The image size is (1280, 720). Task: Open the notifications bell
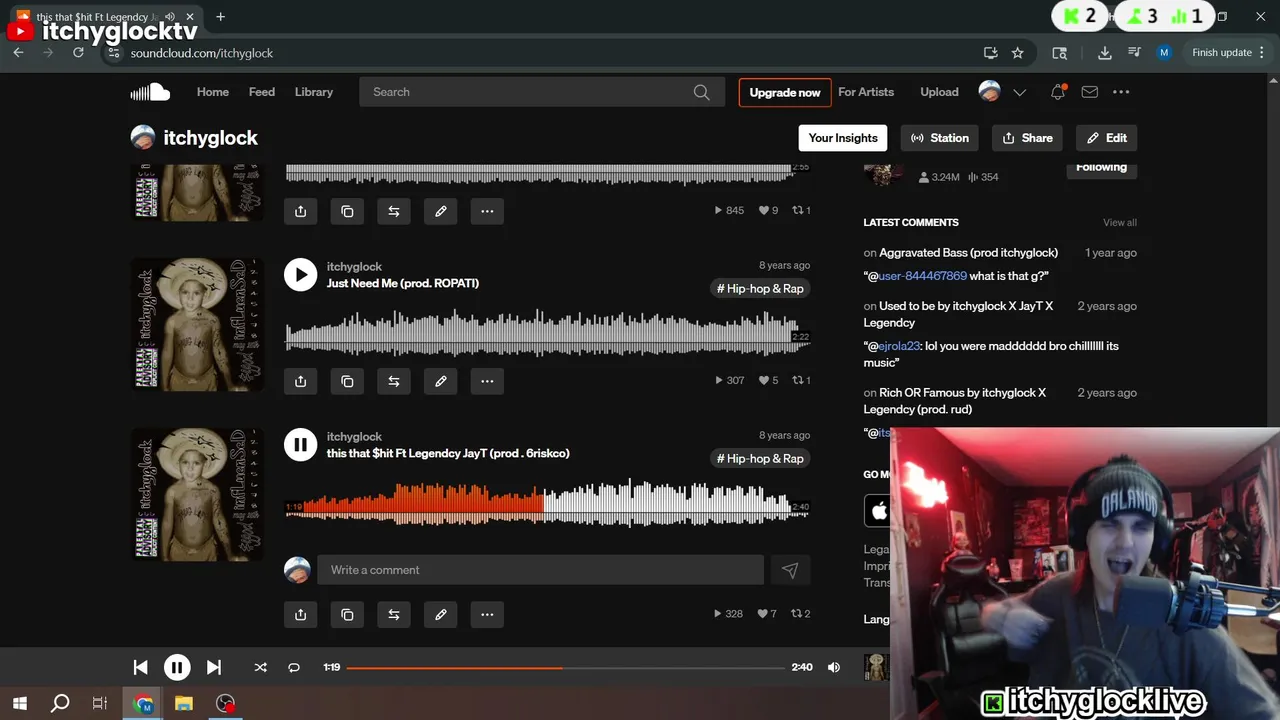pos(1058,92)
